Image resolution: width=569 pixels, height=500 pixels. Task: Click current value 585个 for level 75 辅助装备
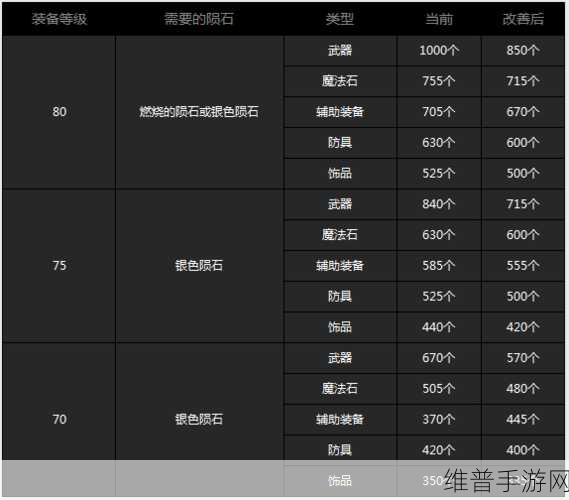[x=439, y=265]
